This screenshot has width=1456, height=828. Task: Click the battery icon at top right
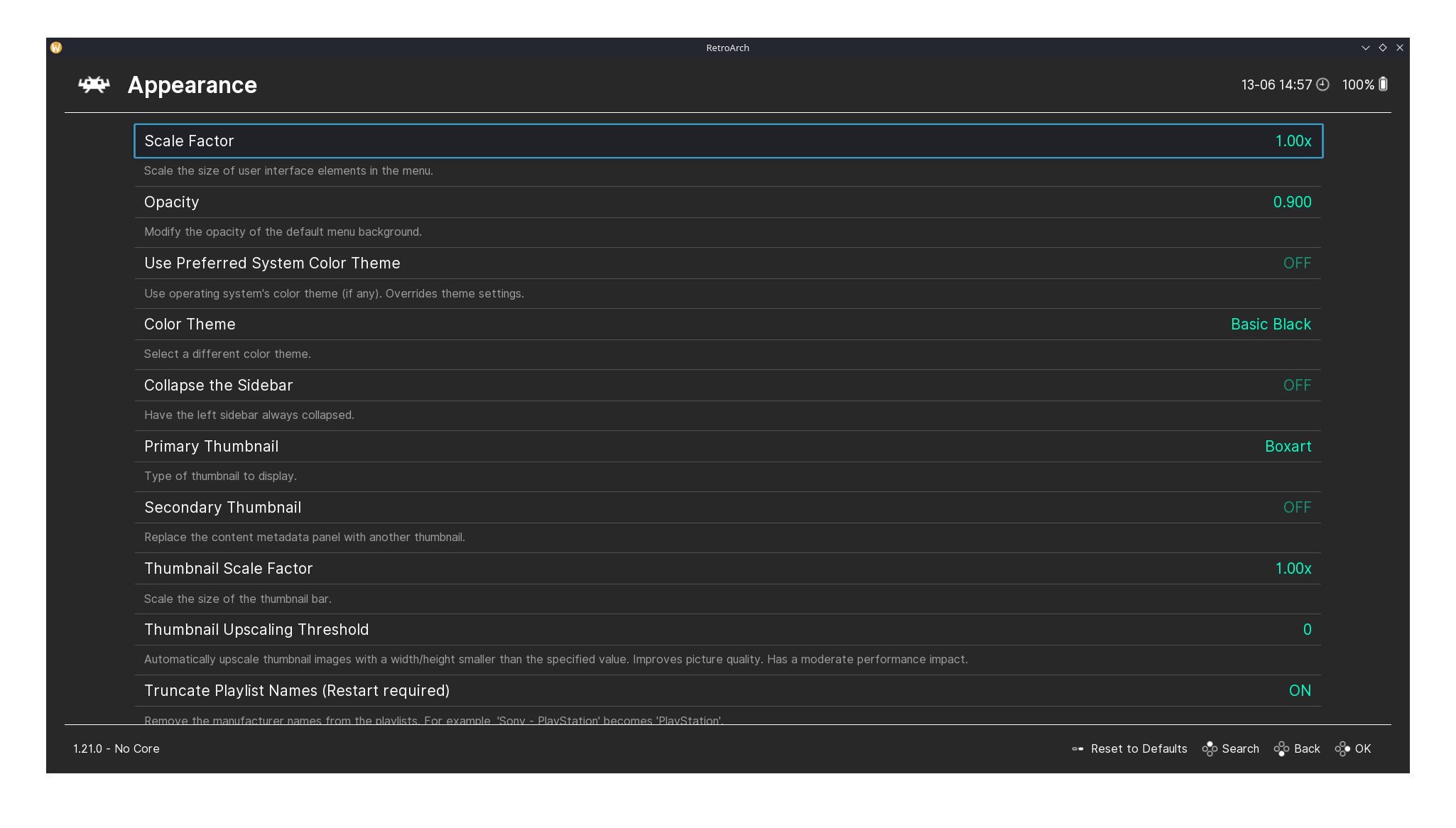1383,85
